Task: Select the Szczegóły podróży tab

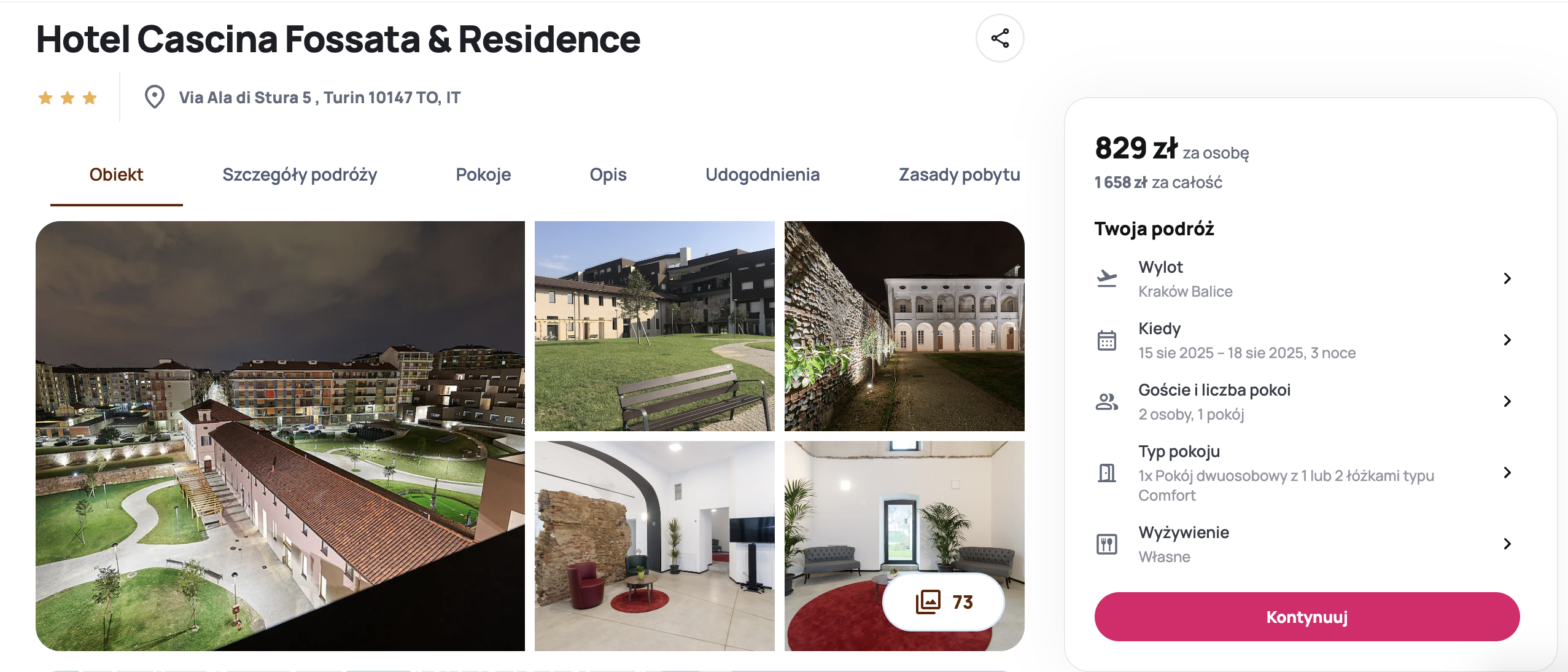Action: (x=300, y=174)
